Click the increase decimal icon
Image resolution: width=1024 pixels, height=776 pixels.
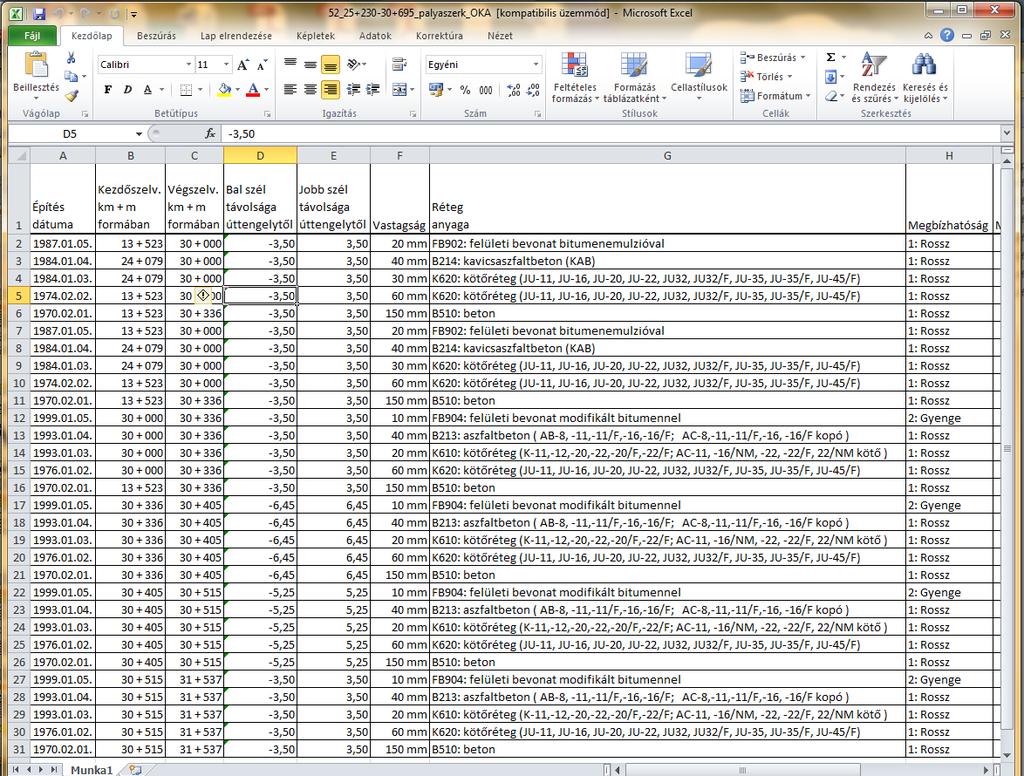click(513, 89)
